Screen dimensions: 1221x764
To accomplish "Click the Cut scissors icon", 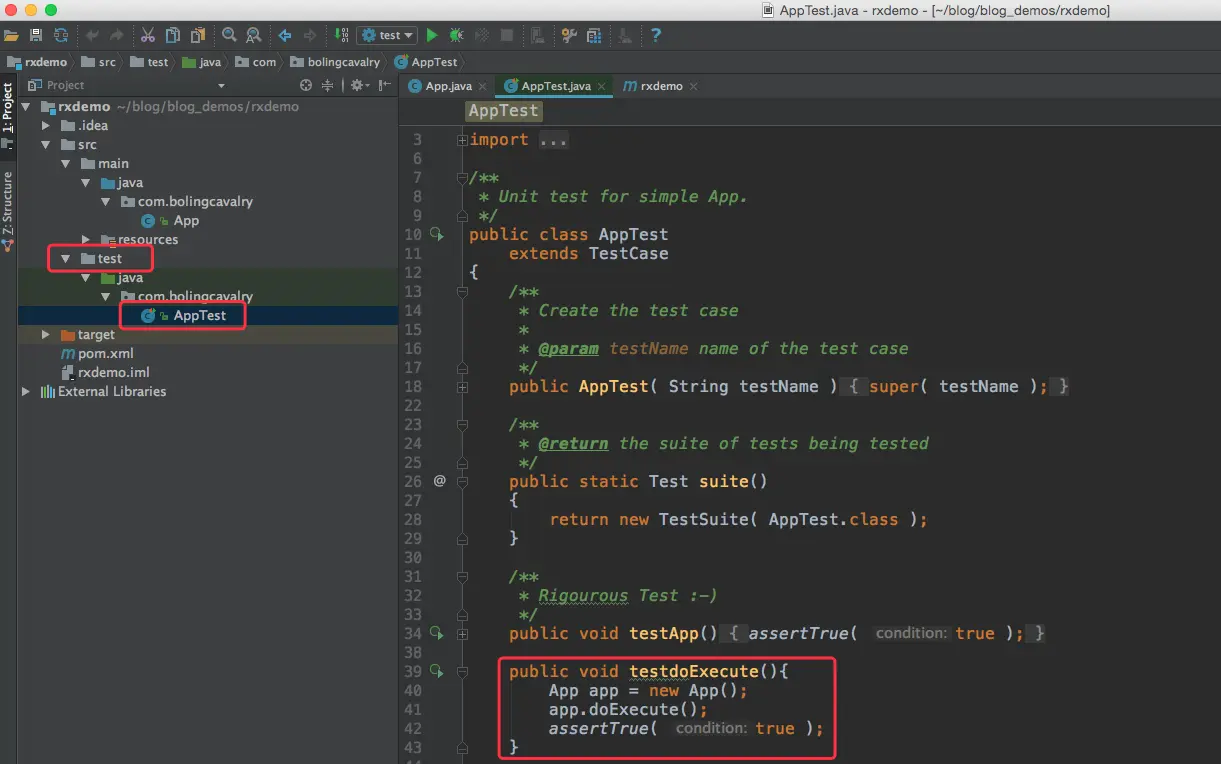I will coord(148,35).
